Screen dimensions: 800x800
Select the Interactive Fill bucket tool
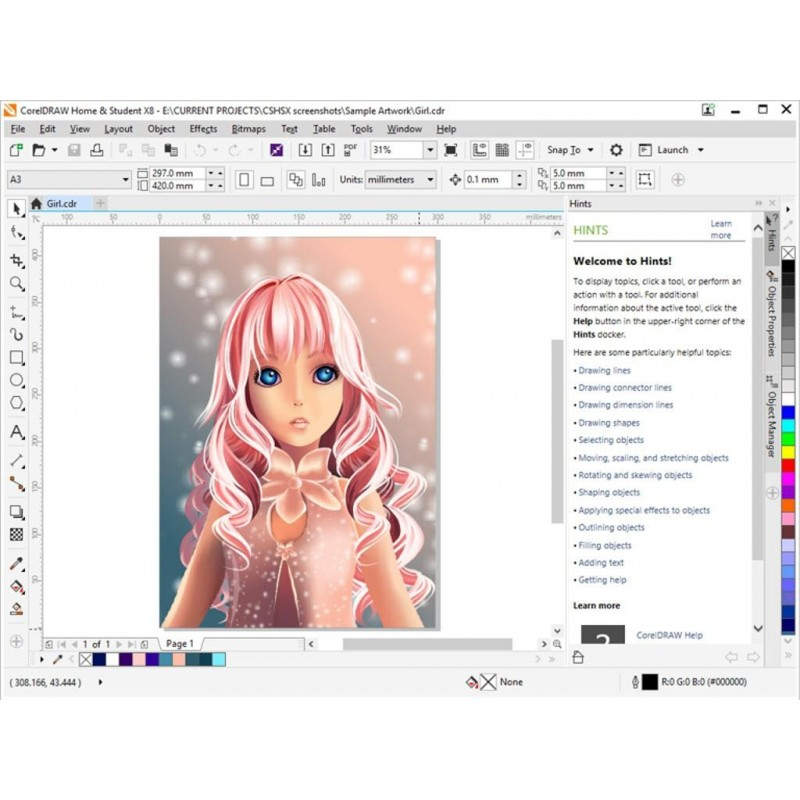(x=16, y=587)
